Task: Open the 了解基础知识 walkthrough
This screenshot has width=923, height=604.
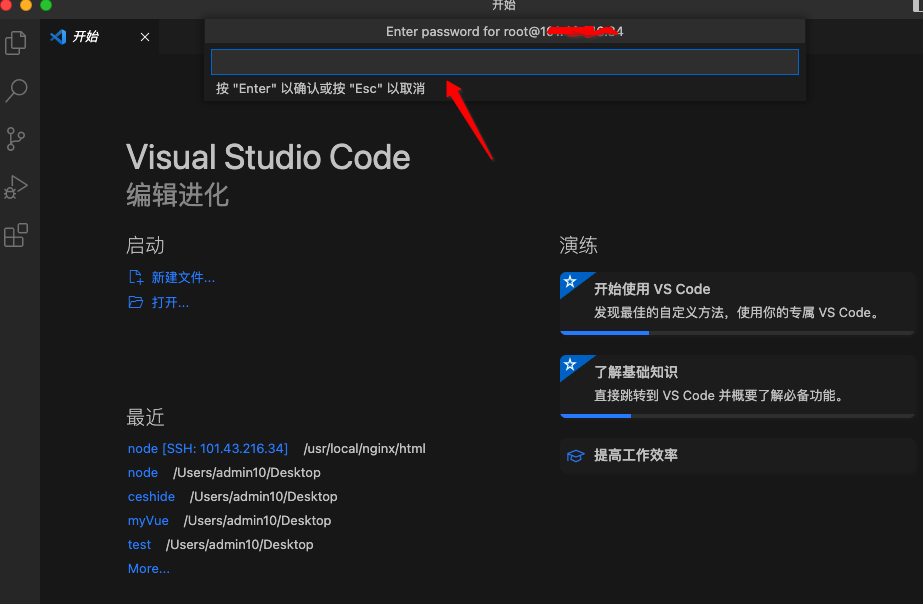Action: point(737,386)
